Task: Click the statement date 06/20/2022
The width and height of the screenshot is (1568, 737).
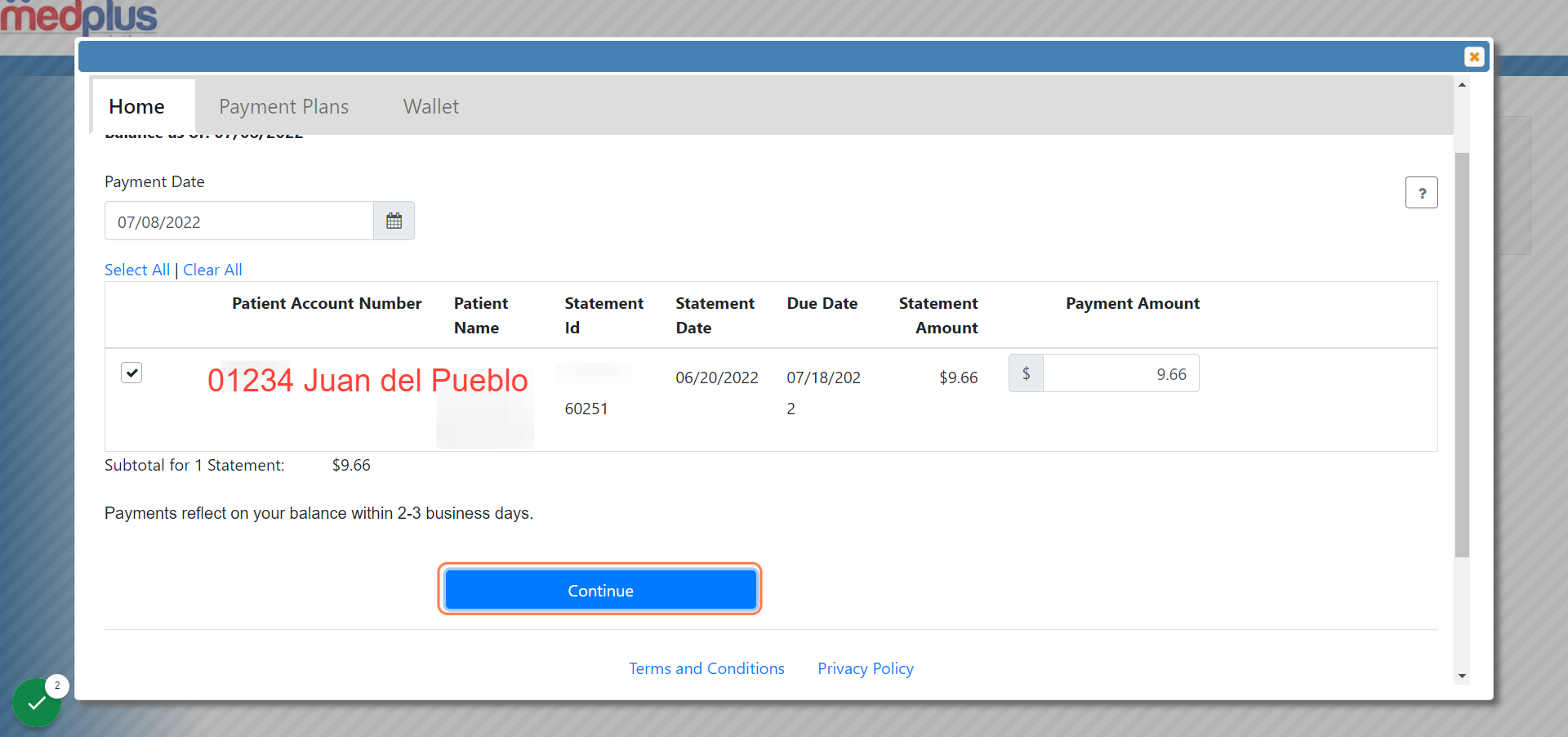Action: point(717,377)
